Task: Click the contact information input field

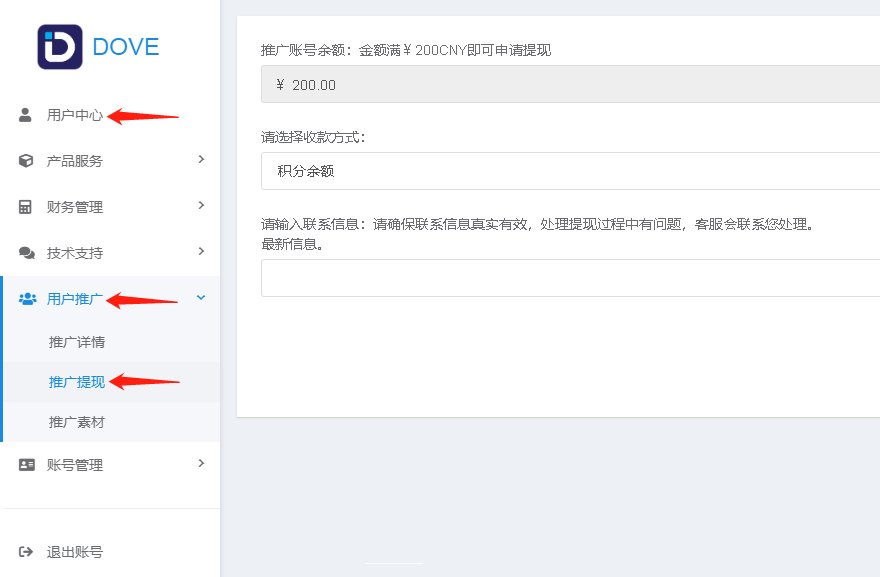Action: (x=570, y=278)
